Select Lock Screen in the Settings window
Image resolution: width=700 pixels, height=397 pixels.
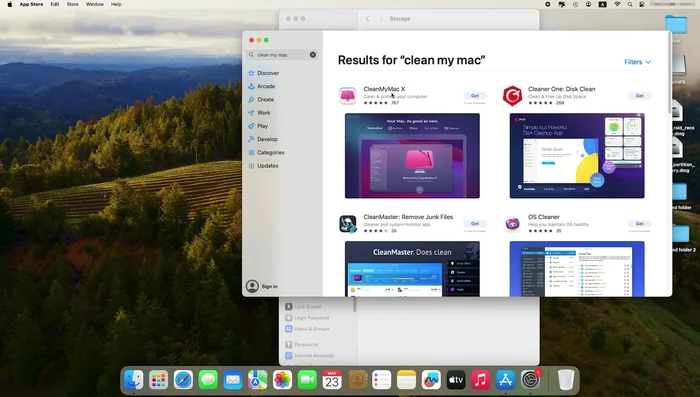point(308,307)
